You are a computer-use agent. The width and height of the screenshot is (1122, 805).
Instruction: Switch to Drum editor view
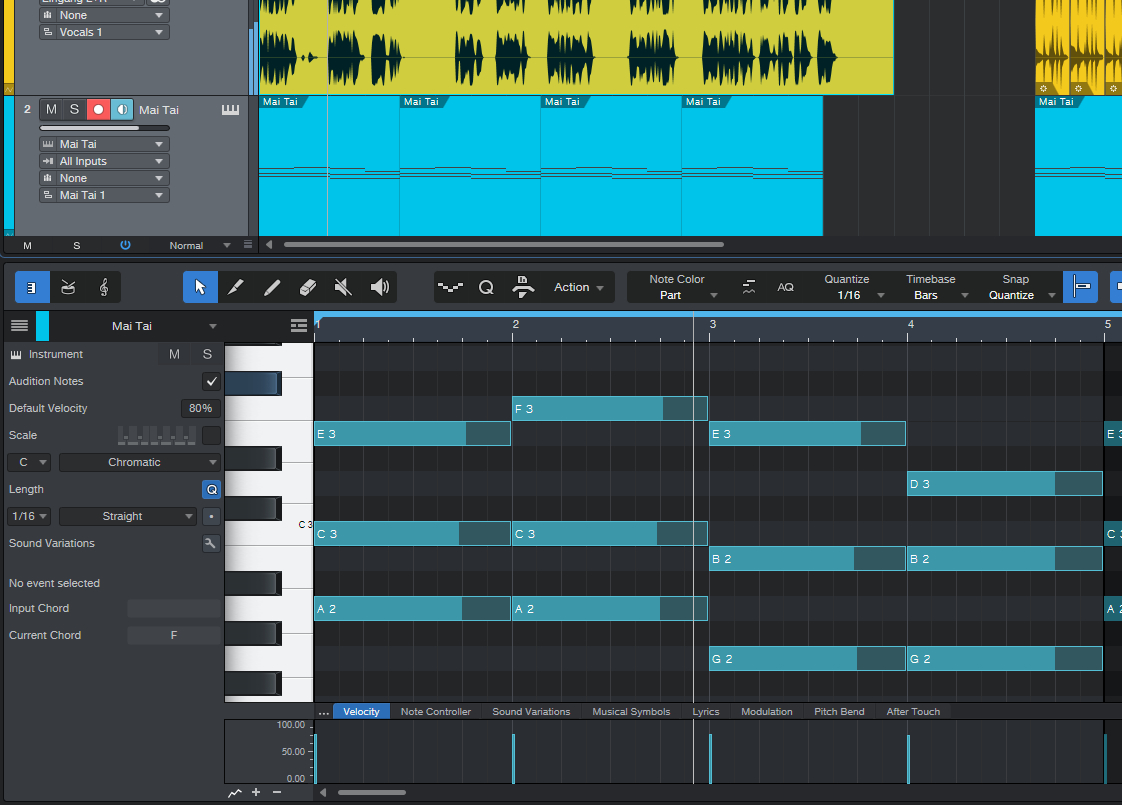pyautogui.click(x=68, y=288)
